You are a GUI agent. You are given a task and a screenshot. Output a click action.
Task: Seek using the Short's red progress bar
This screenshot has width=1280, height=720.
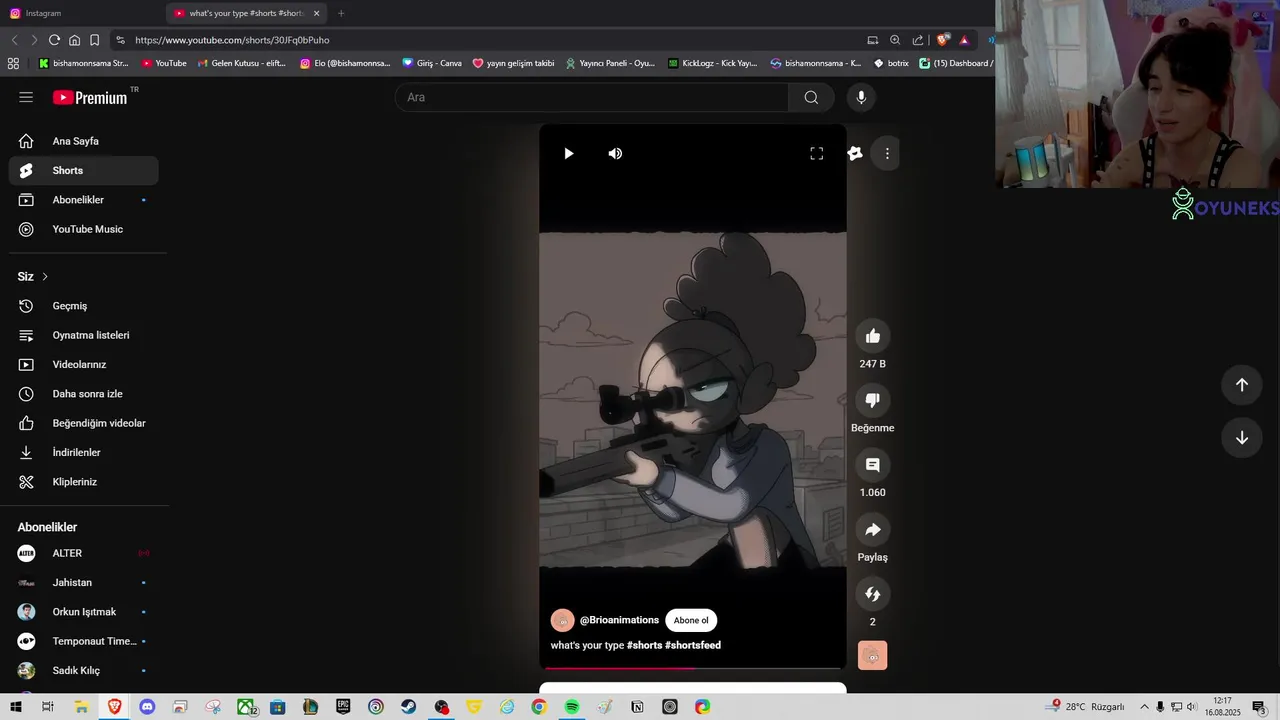pyautogui.click(x=692, y=668)
